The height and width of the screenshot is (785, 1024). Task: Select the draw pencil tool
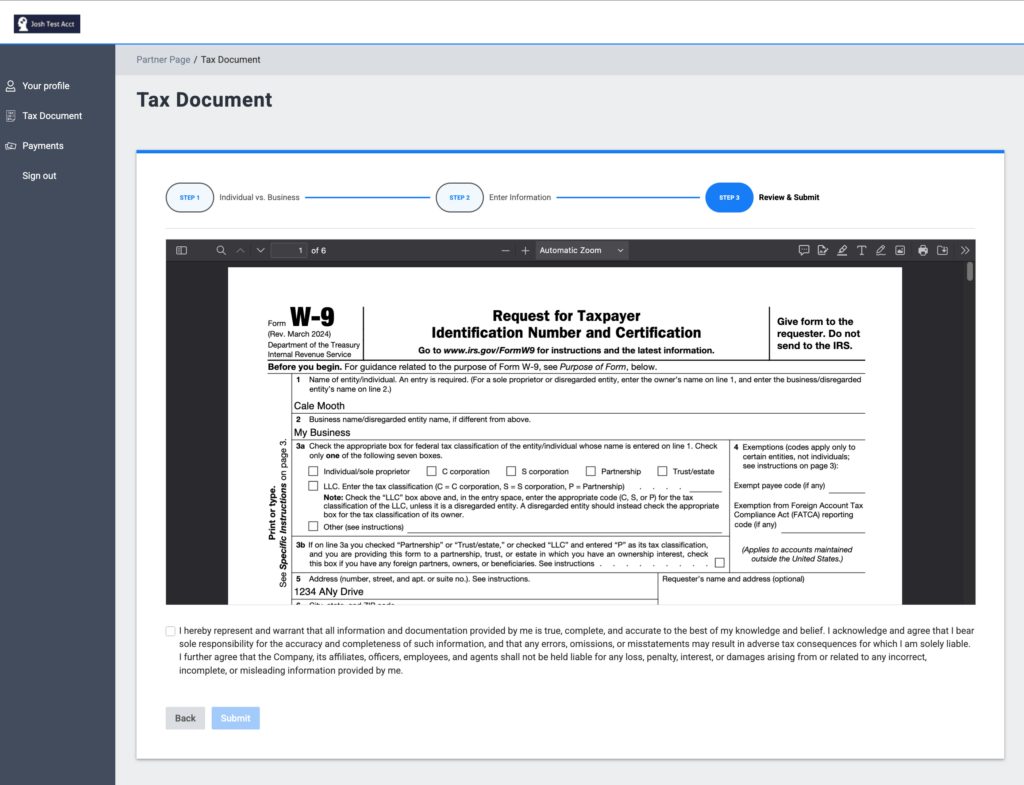pos(880,250)
